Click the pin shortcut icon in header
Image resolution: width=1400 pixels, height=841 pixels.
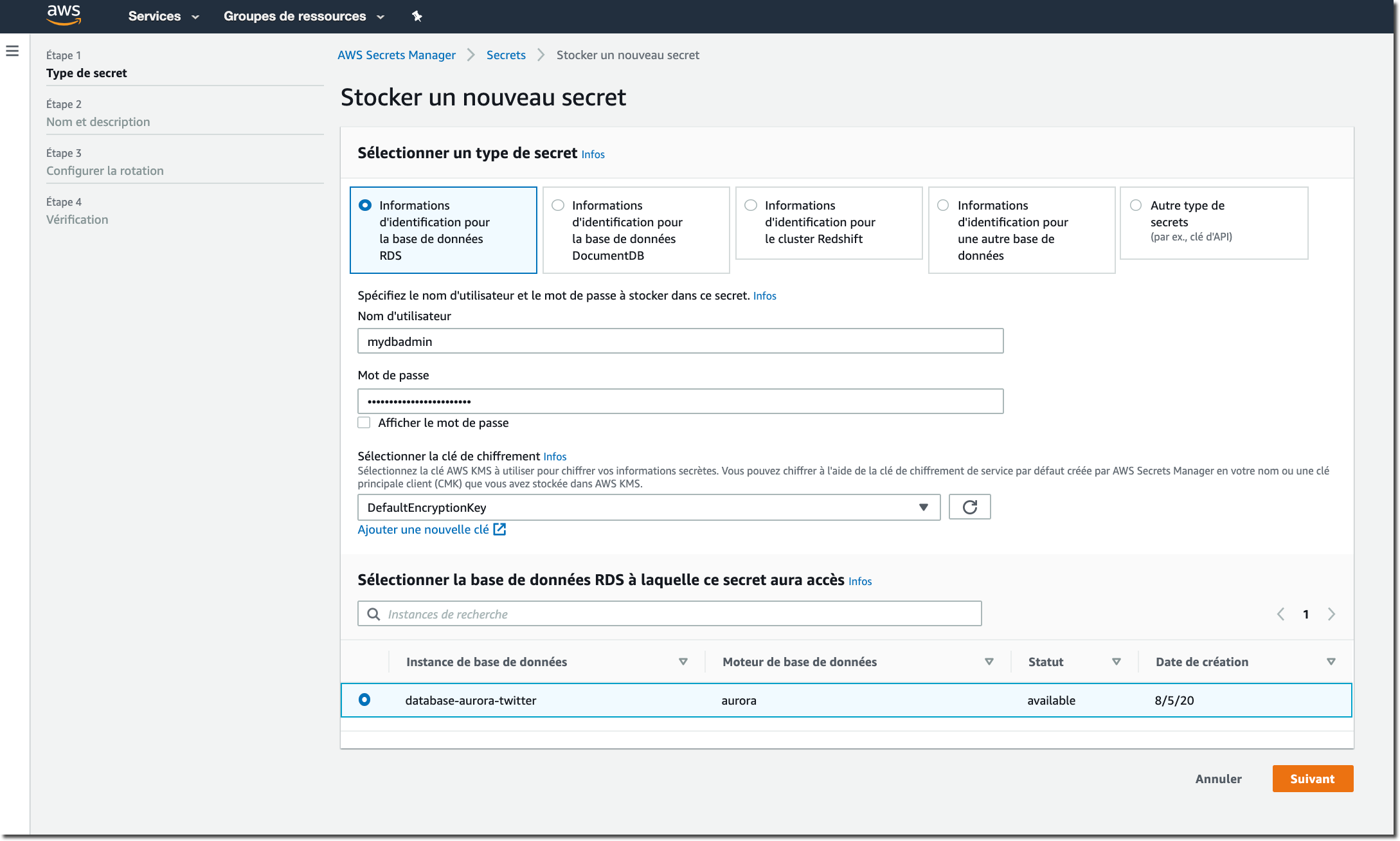(417, 16)
